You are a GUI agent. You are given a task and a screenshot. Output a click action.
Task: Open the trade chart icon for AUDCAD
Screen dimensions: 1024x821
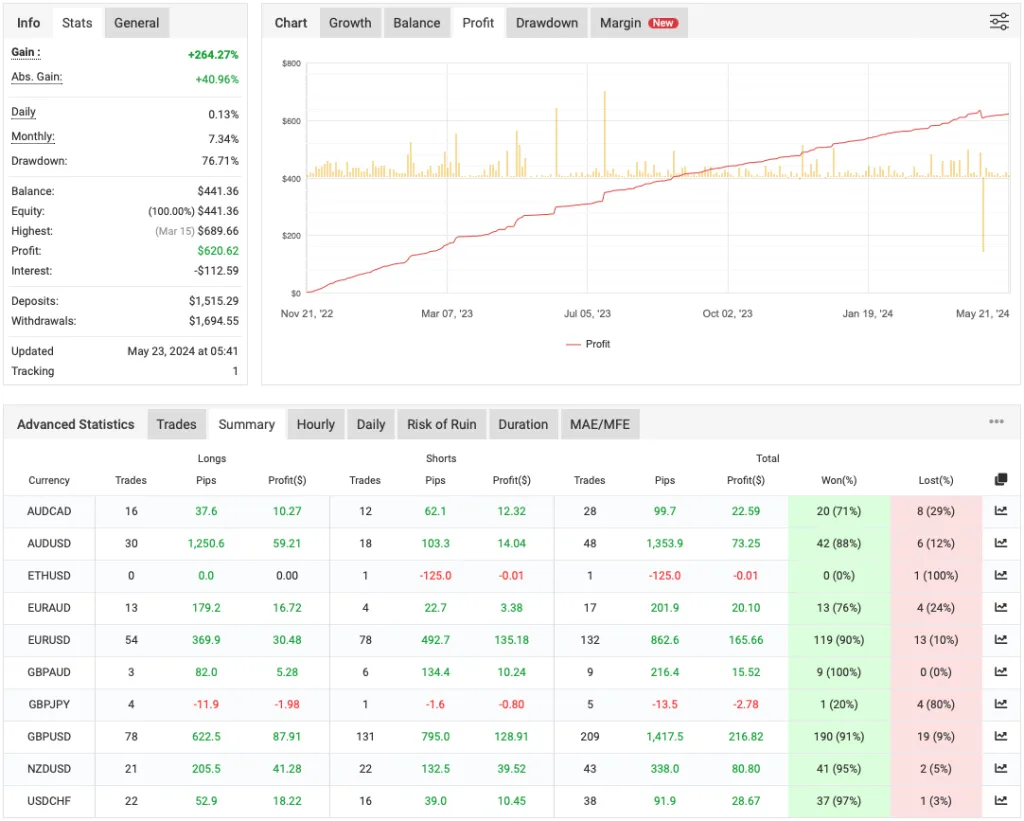[1000, 511]
